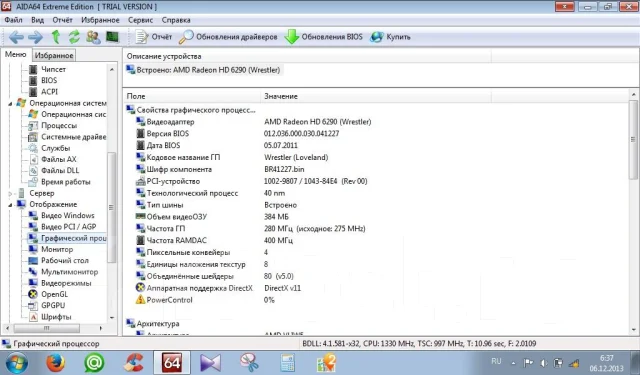Select the GPGPU tree item
The width and height of the screenshot is (640, 375).
click(x=47, y=306)
